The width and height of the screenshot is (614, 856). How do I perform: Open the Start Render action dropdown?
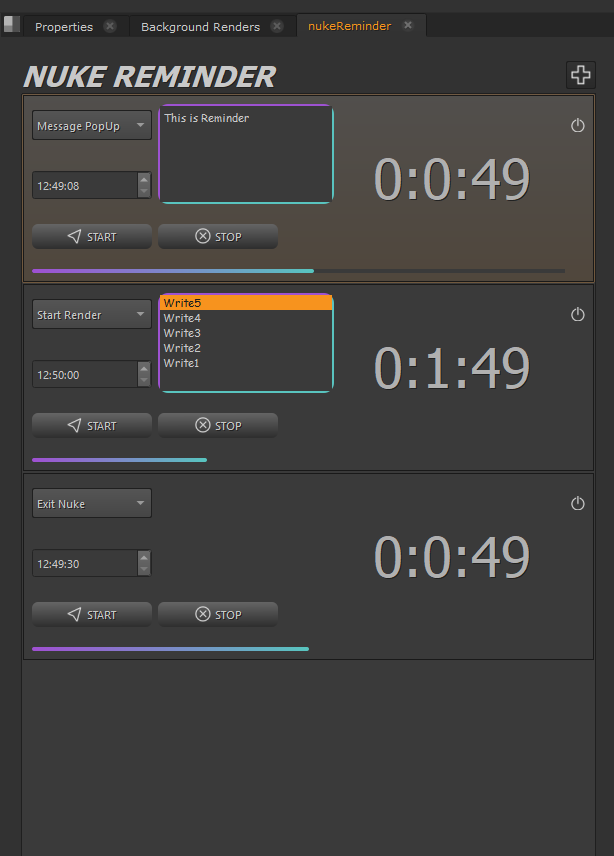click(91, 314)
